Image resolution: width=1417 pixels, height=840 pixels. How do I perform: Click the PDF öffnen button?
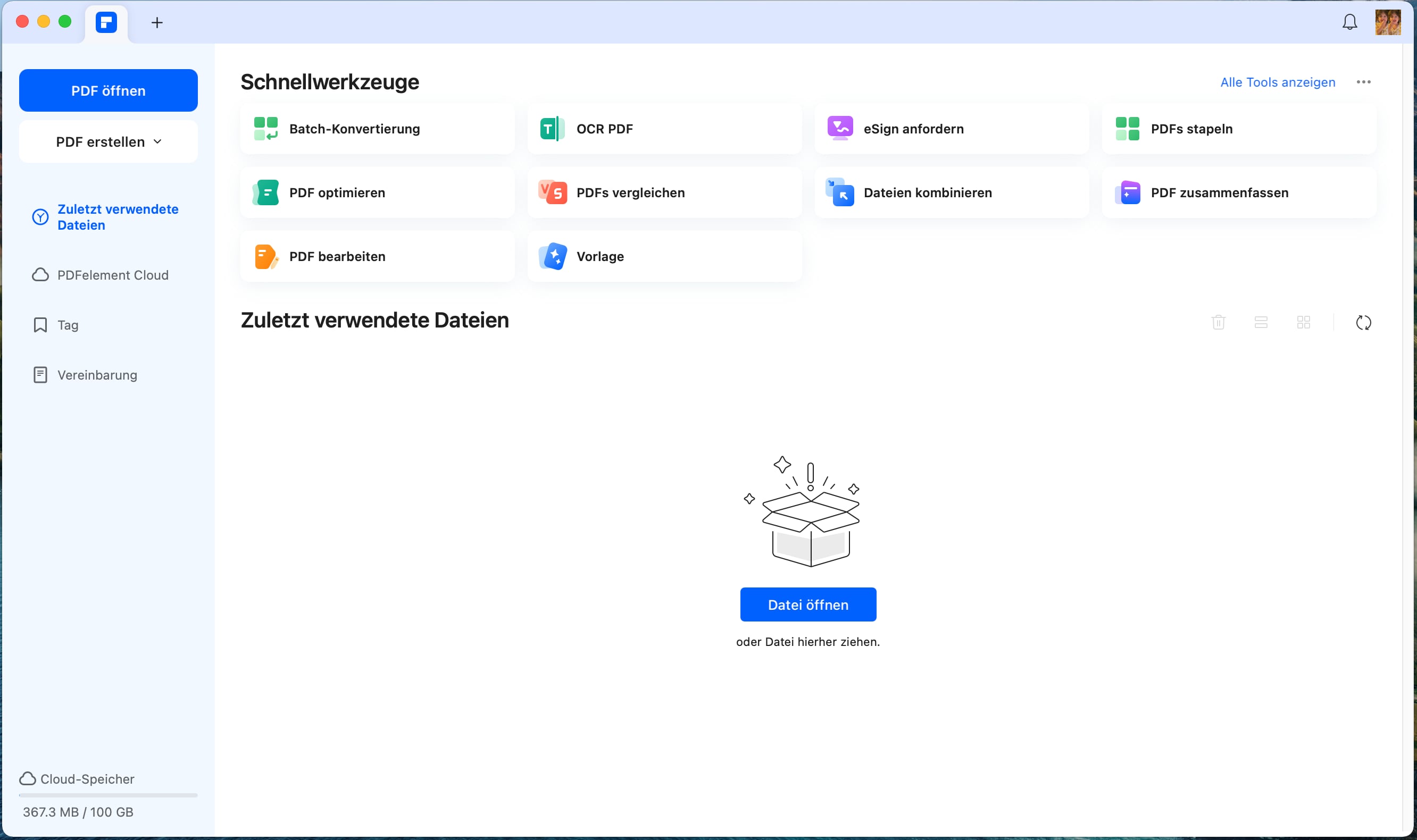click(108, 90)
